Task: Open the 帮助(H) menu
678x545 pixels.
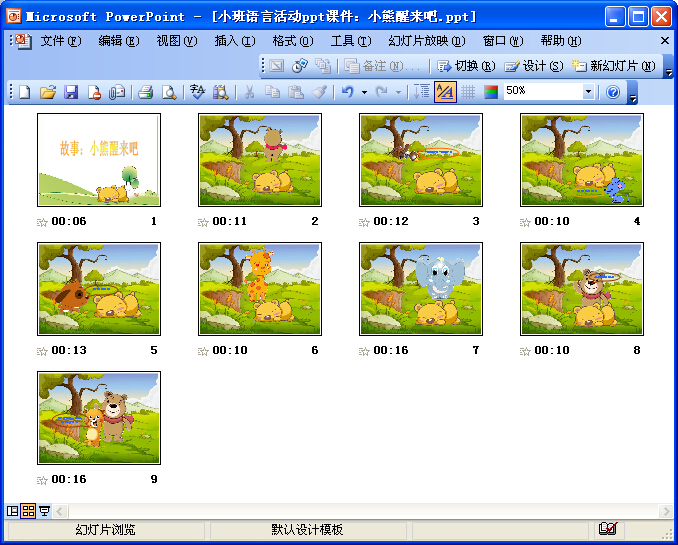Action: (561, 41)
